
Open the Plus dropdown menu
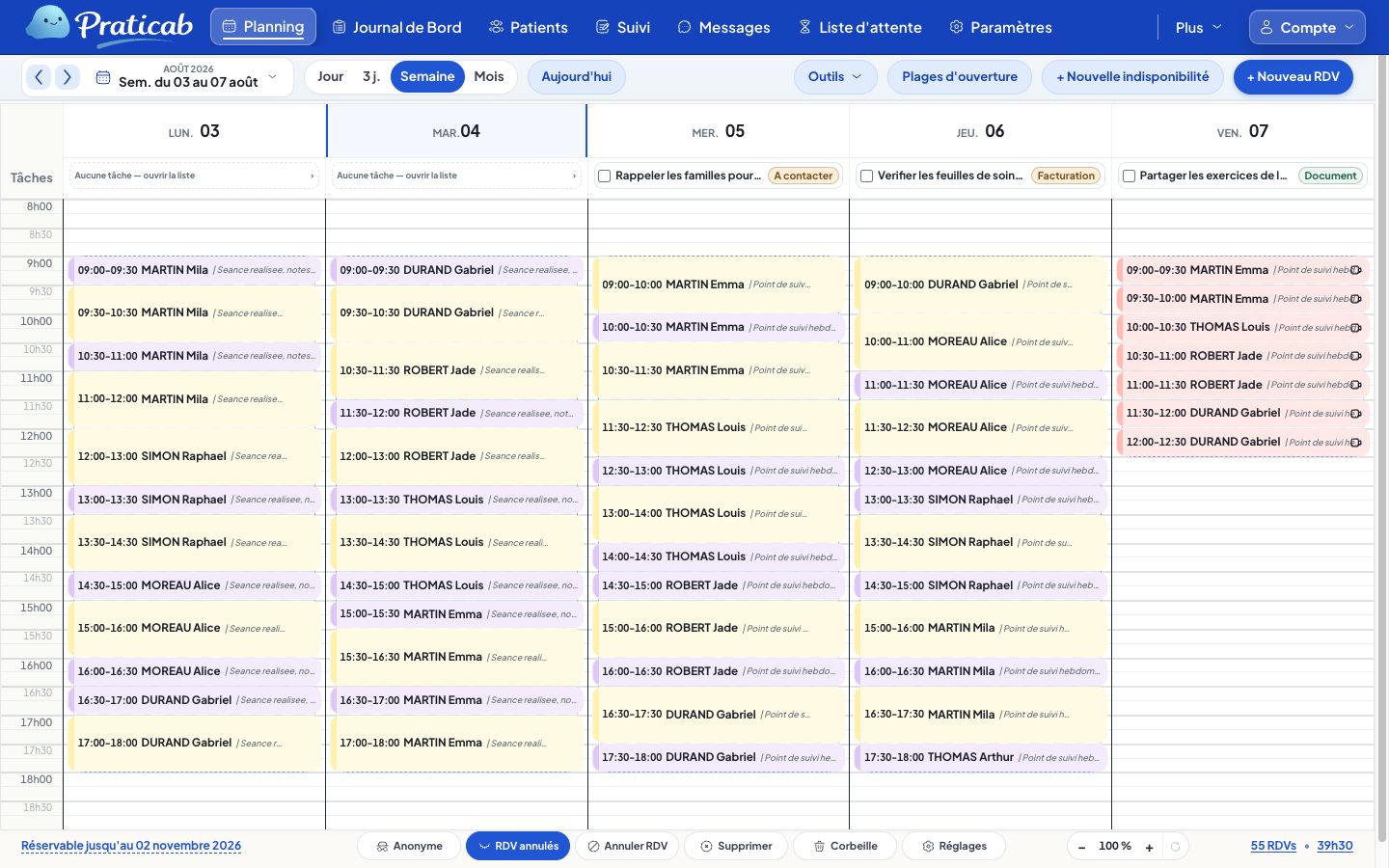coord(1198,27)
